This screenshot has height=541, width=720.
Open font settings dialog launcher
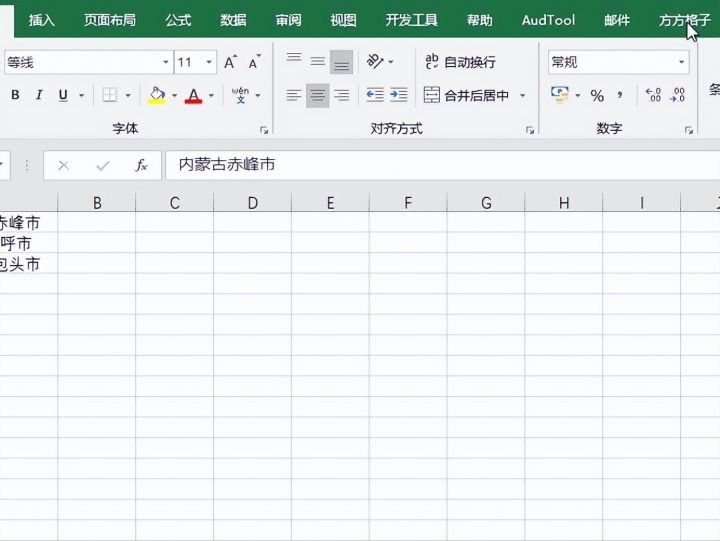(264, 130)
